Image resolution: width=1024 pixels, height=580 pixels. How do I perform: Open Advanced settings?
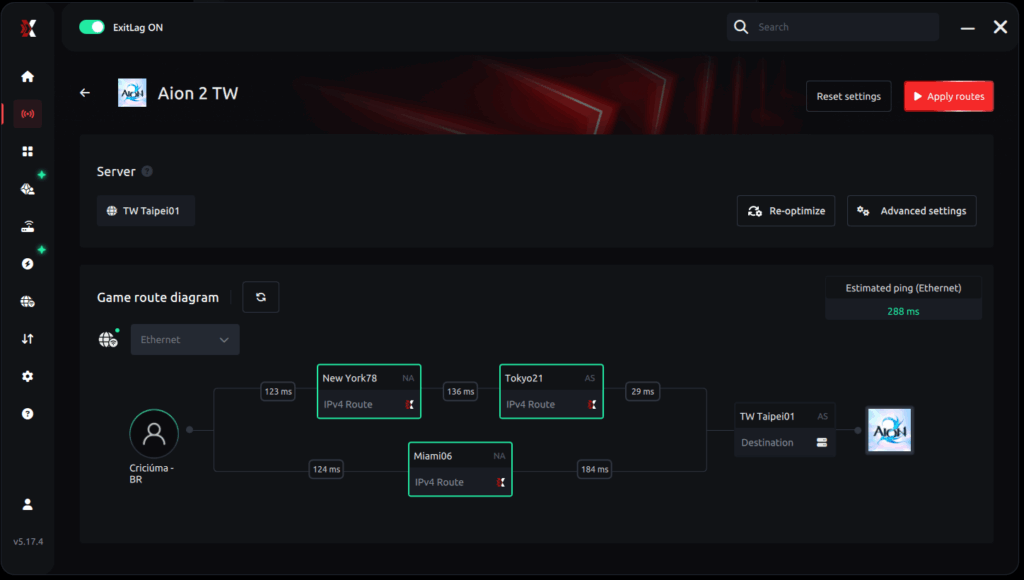[911, 210]
